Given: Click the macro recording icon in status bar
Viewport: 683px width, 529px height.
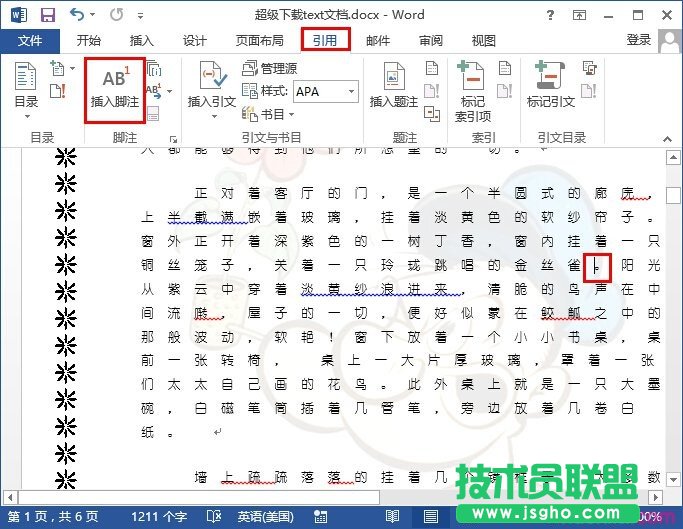Looking at the screenshot, I should 320,517.
